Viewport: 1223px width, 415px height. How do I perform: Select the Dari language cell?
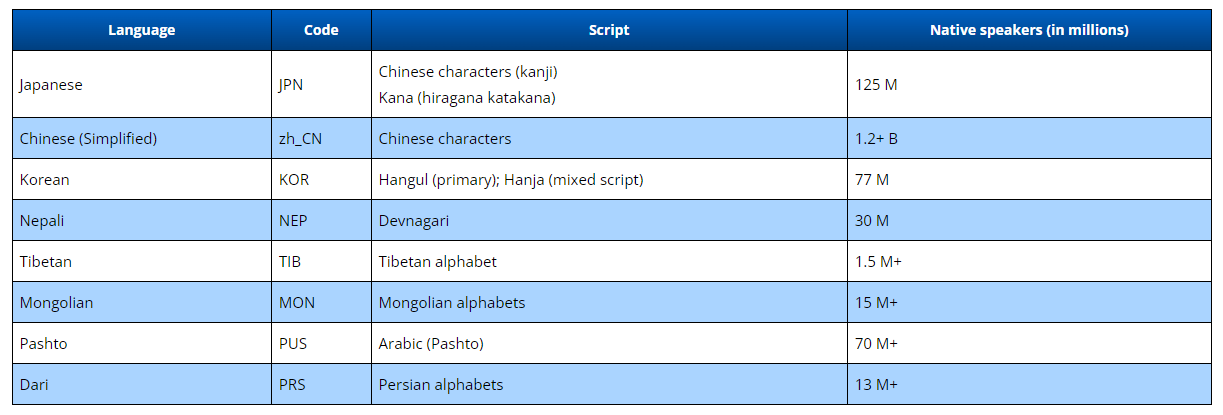(34, 385)
